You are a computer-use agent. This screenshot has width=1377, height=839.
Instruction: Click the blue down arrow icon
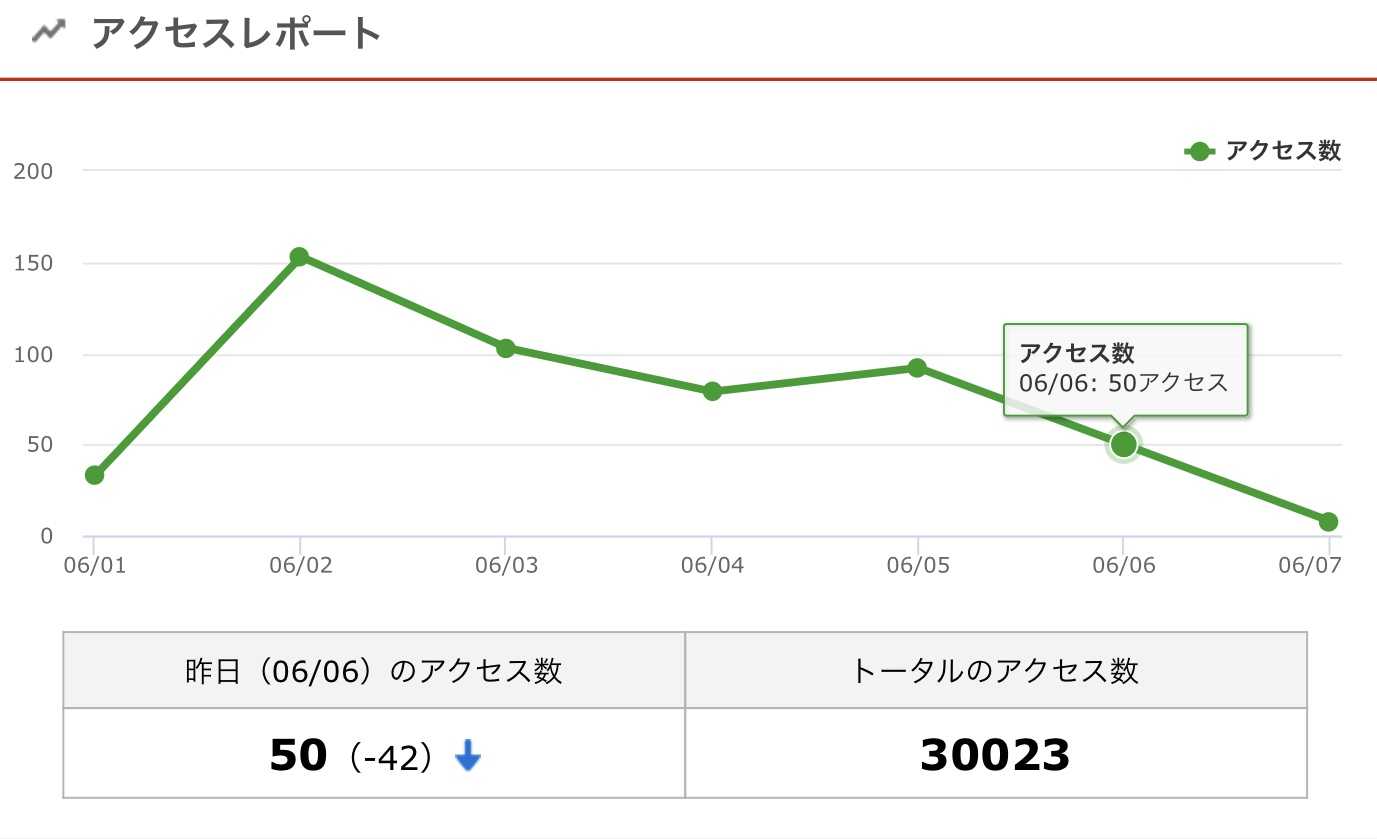pyautogui.click(x=468, y=757)
